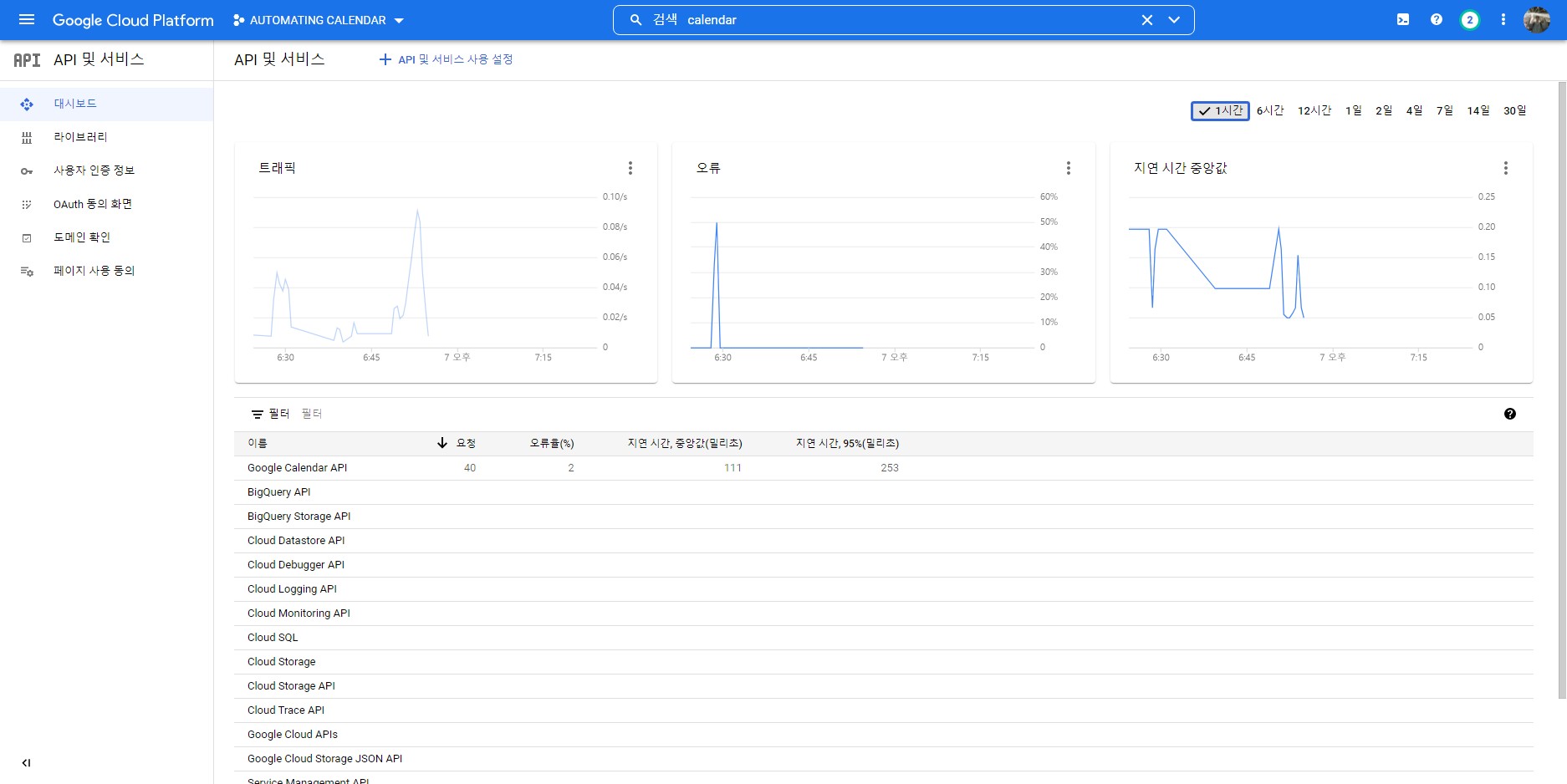The width and height of the screenshot is (1567, 784).
Task: Open the top bar more options menu
Action: tap(1503, 20)
